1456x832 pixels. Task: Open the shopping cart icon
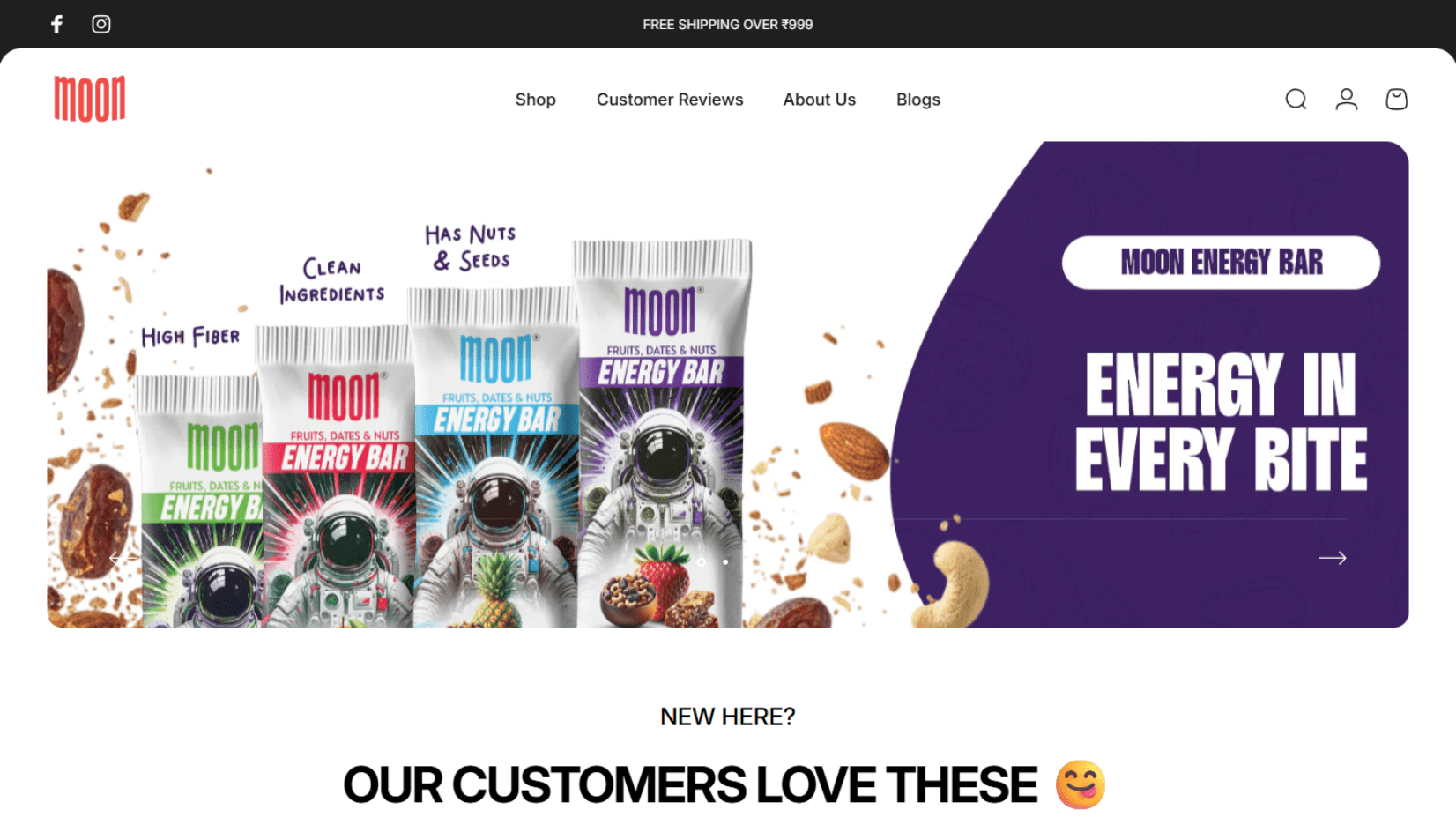coord(1396,99)
